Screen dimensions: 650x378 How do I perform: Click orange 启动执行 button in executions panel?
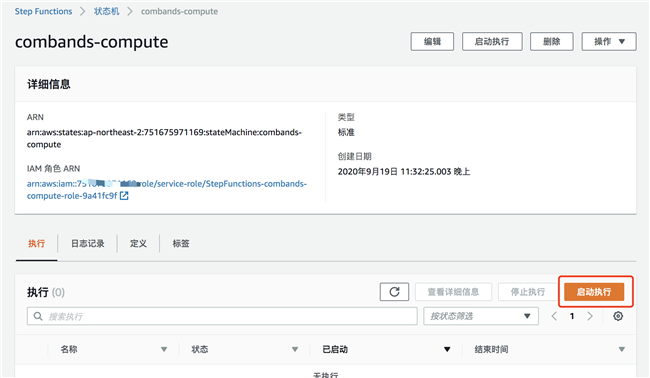pos(594,292)
